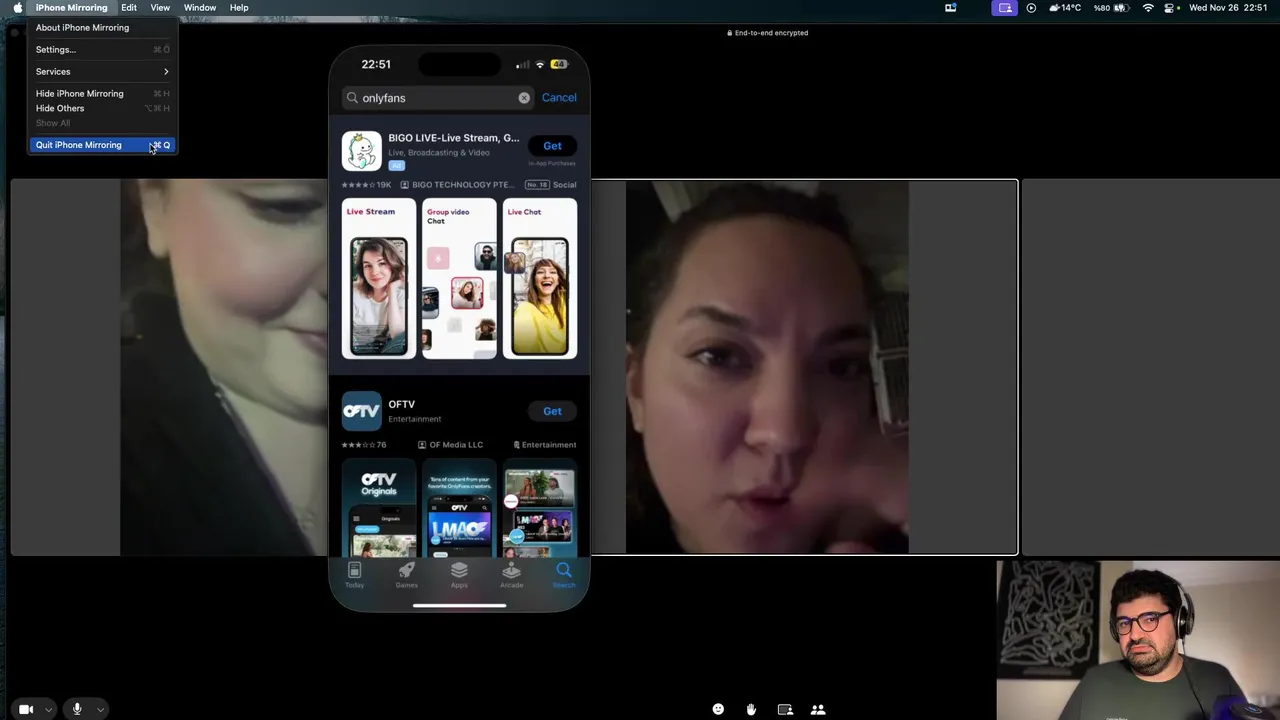Screen dimensions: 1280x720
Task: Tap Get for OFTV
Action: (x=552, y=411)
